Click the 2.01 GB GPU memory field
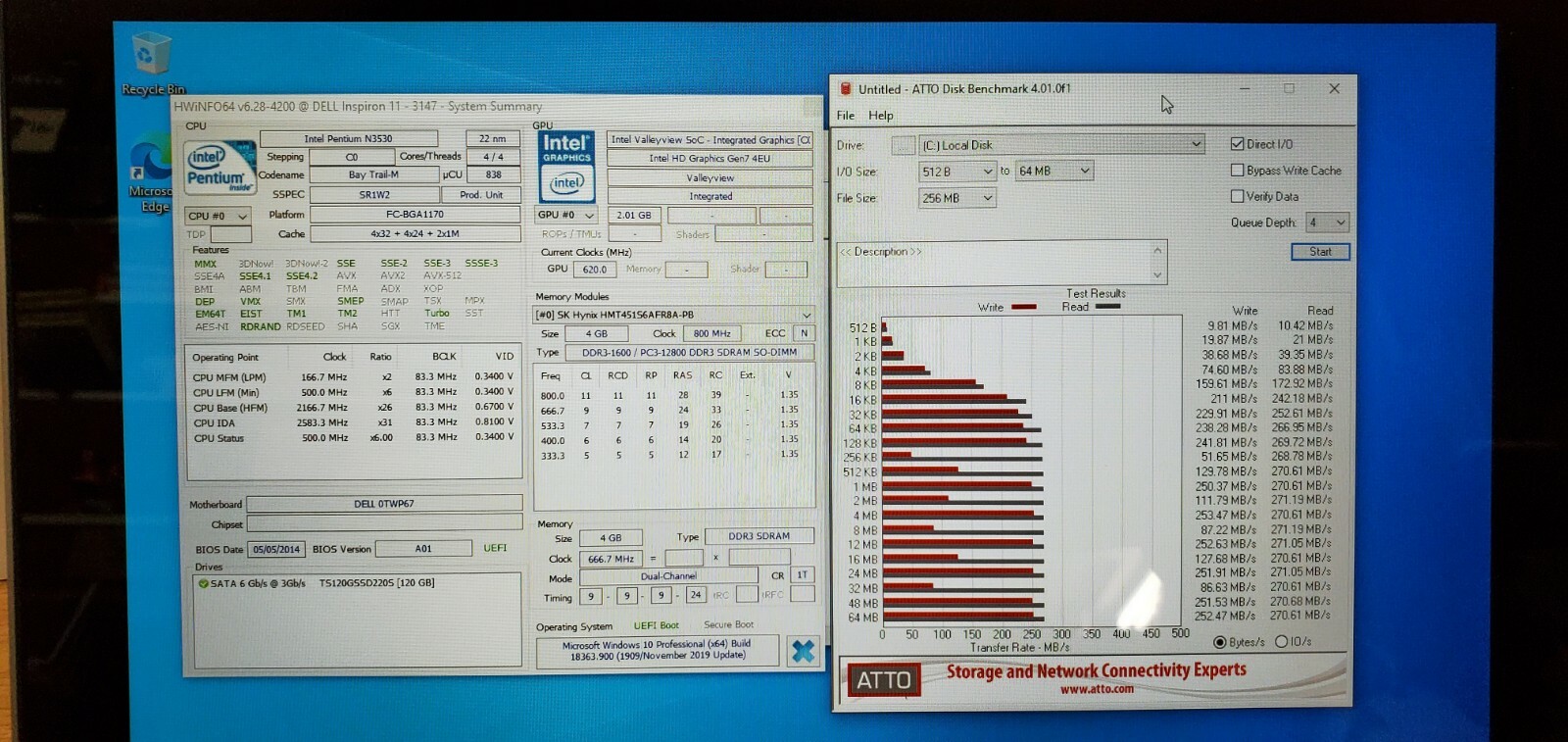The width and height of the screenshot is (1568, 742). (x=634, y=215)
